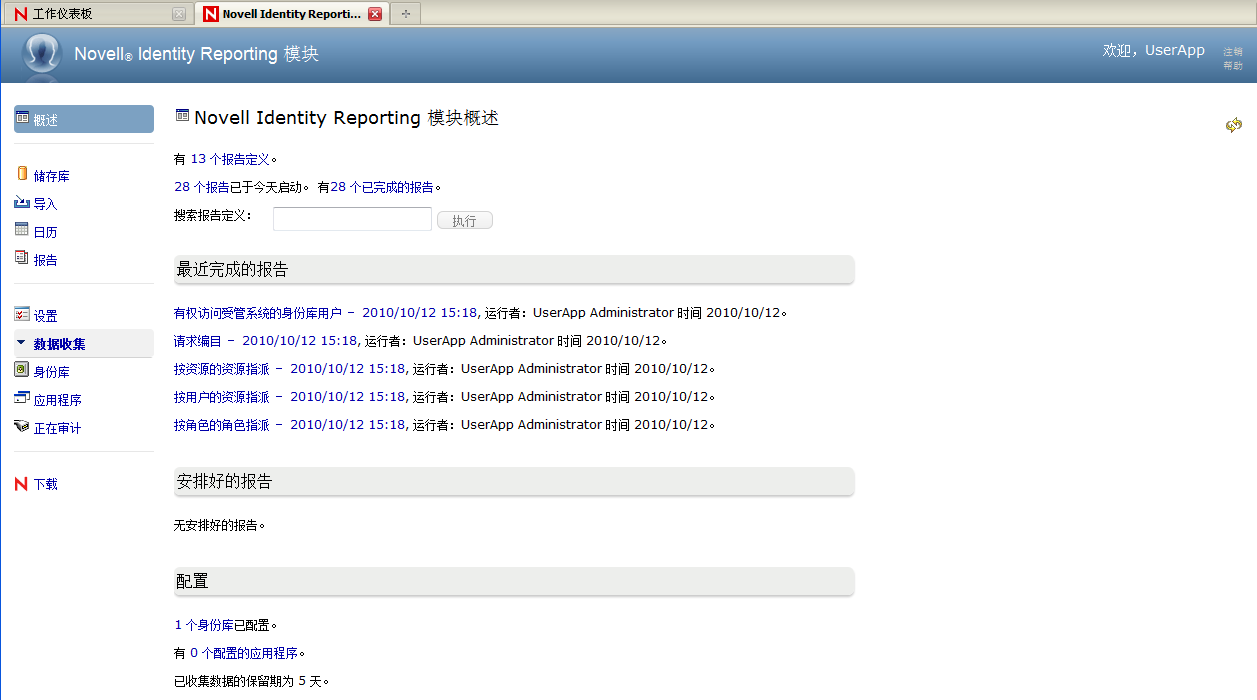Focus the 搜索报告定义 input field

click(352, 219)
